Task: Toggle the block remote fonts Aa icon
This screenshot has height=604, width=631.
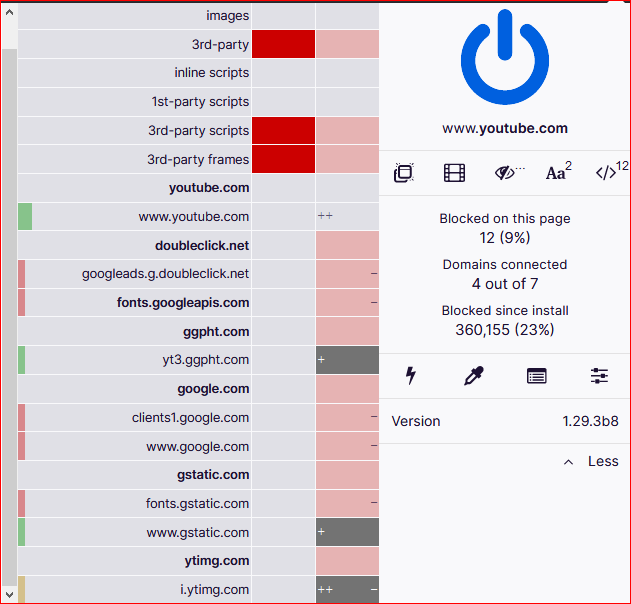Action: pyautogui.click(x=559, y=172)
